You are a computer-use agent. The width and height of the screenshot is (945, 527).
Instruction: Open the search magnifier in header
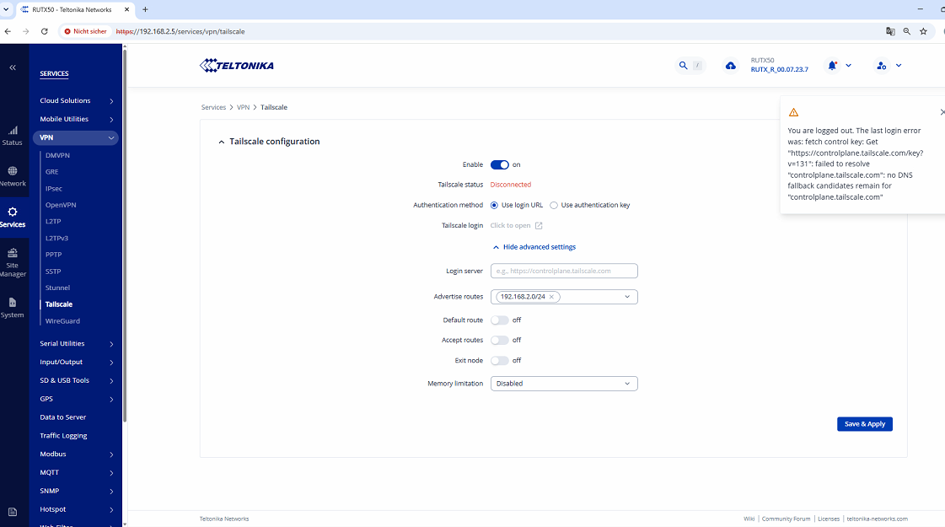pos(683,66)
